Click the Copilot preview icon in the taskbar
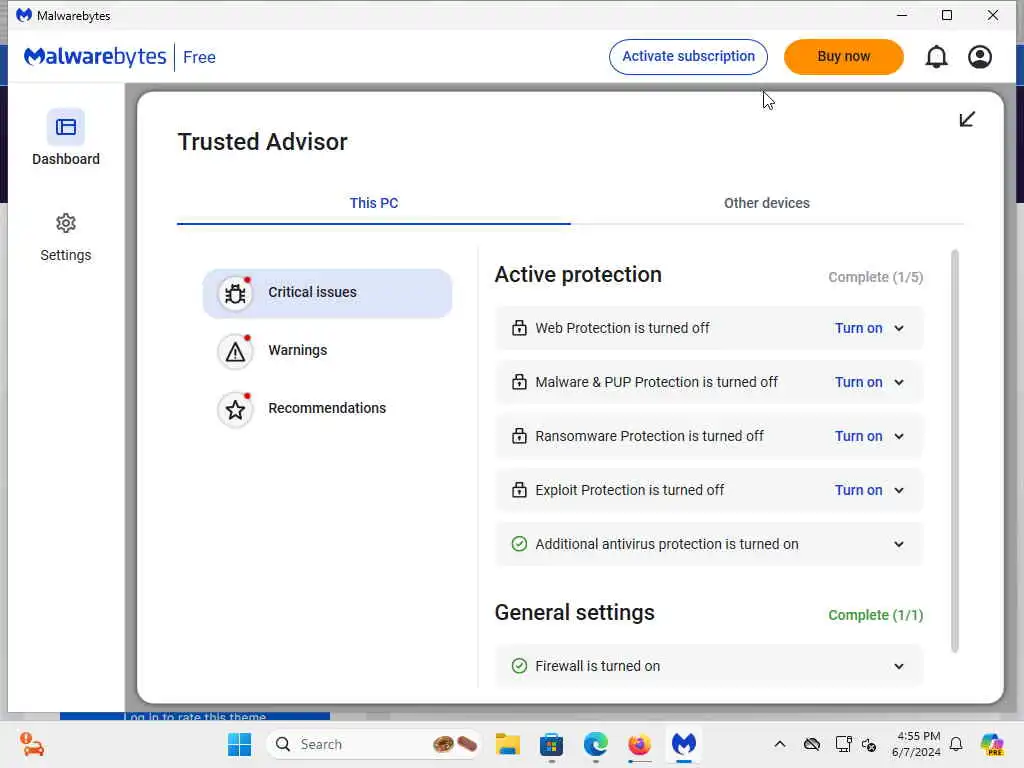This screenshot has width=1024, height=768. pos(992,744)
